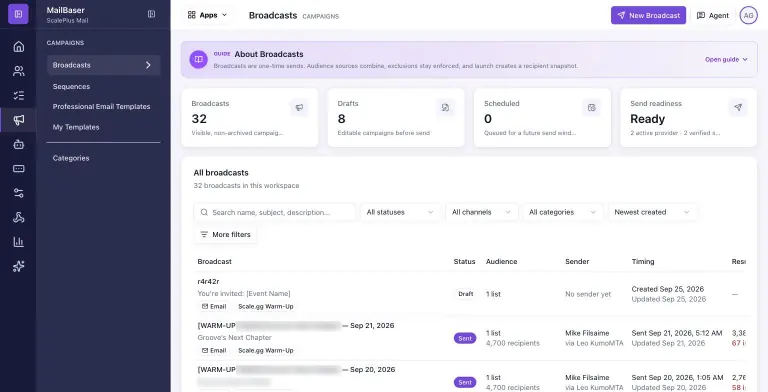
Task: Open the Newest created sort dropdown
Action: [x=652, y=212]
